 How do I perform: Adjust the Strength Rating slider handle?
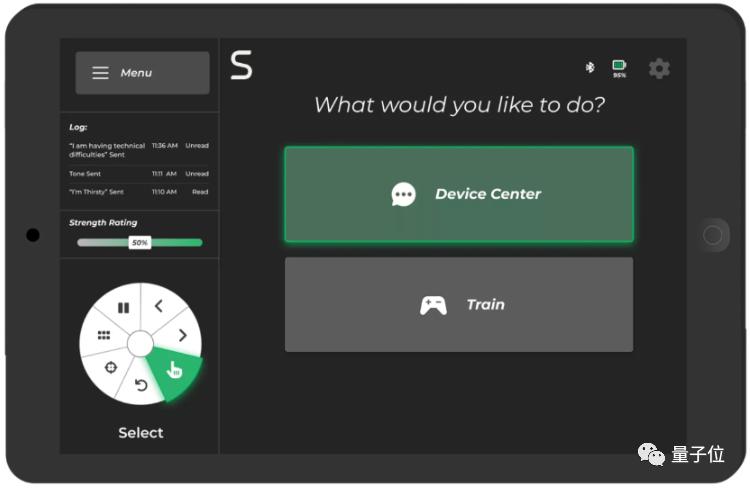(140, 243)
